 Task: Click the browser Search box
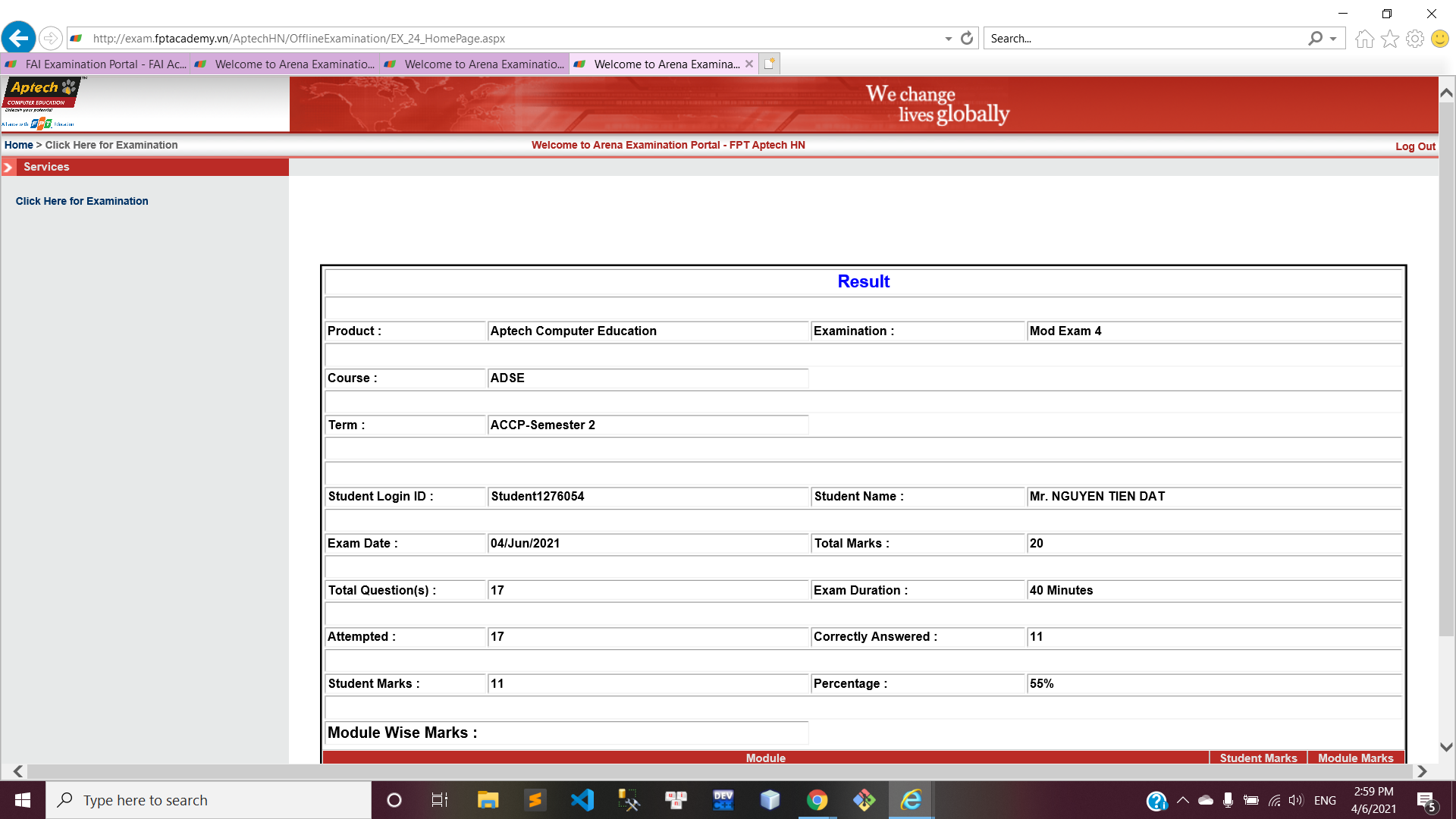1145,38
